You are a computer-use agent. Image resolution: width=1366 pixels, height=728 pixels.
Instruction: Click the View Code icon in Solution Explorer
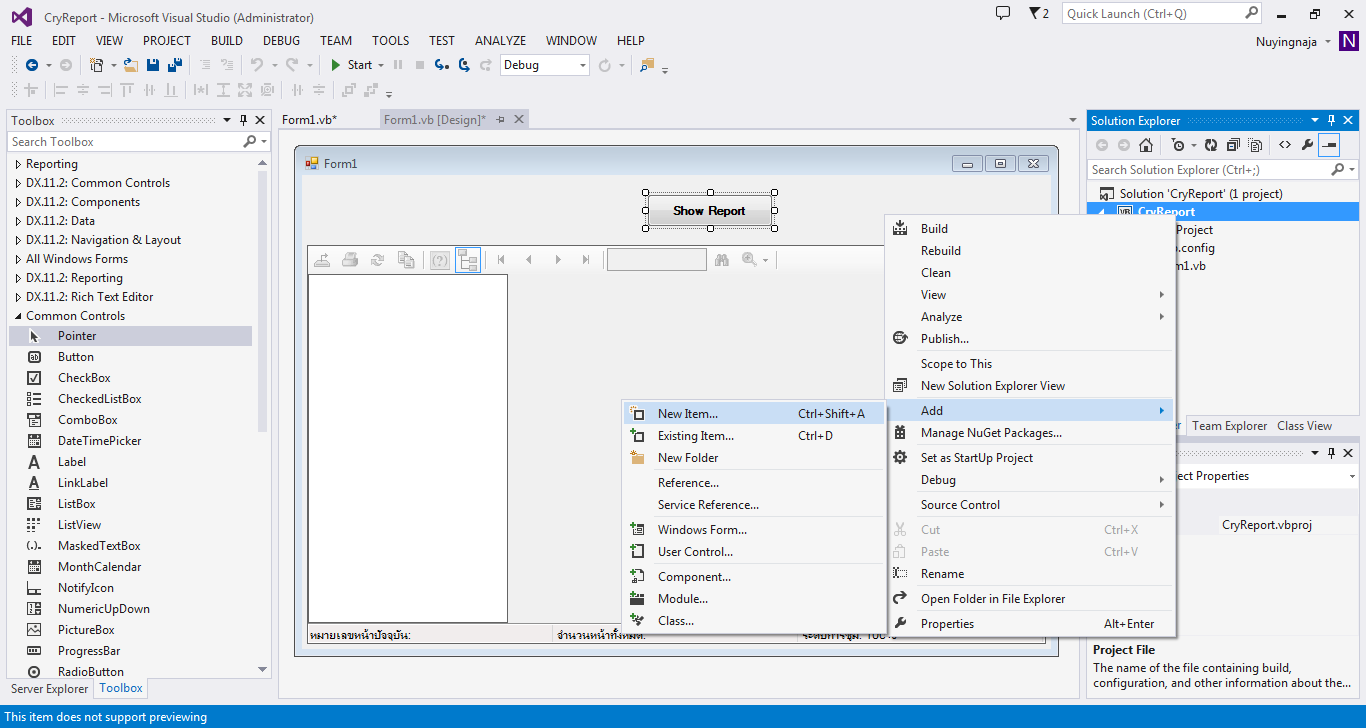(1285, 145)
